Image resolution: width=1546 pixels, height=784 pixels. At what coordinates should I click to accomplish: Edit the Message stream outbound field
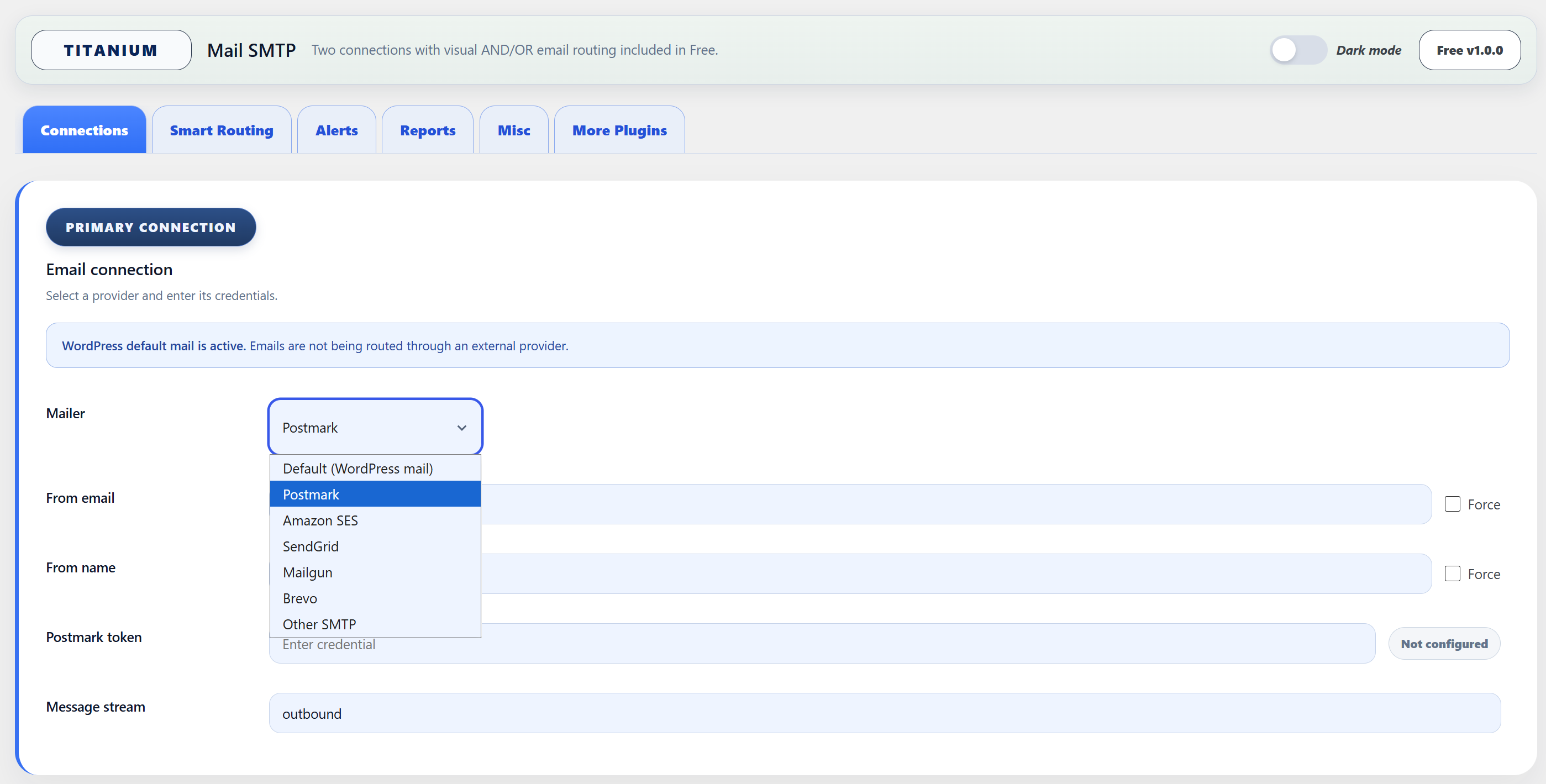tap(885, 713)
